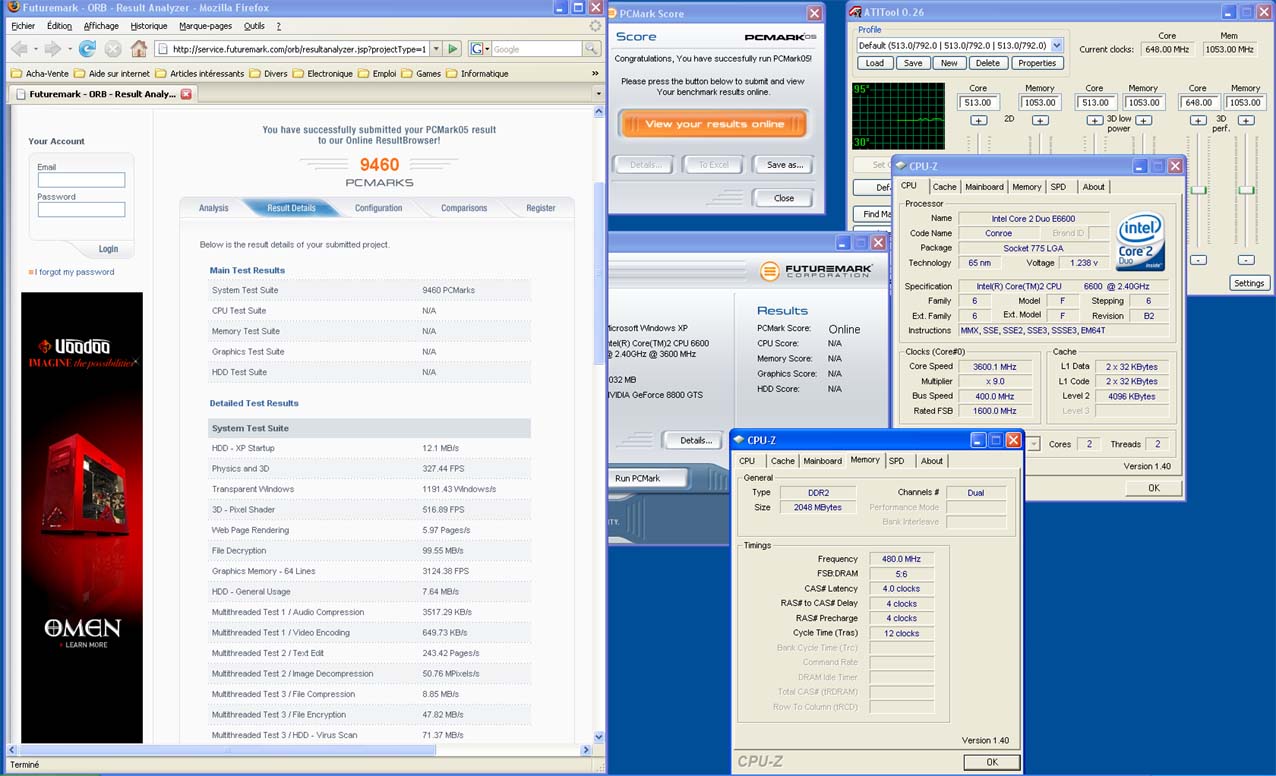Open the Emploi bookmark folder

[x=378, y=73]
